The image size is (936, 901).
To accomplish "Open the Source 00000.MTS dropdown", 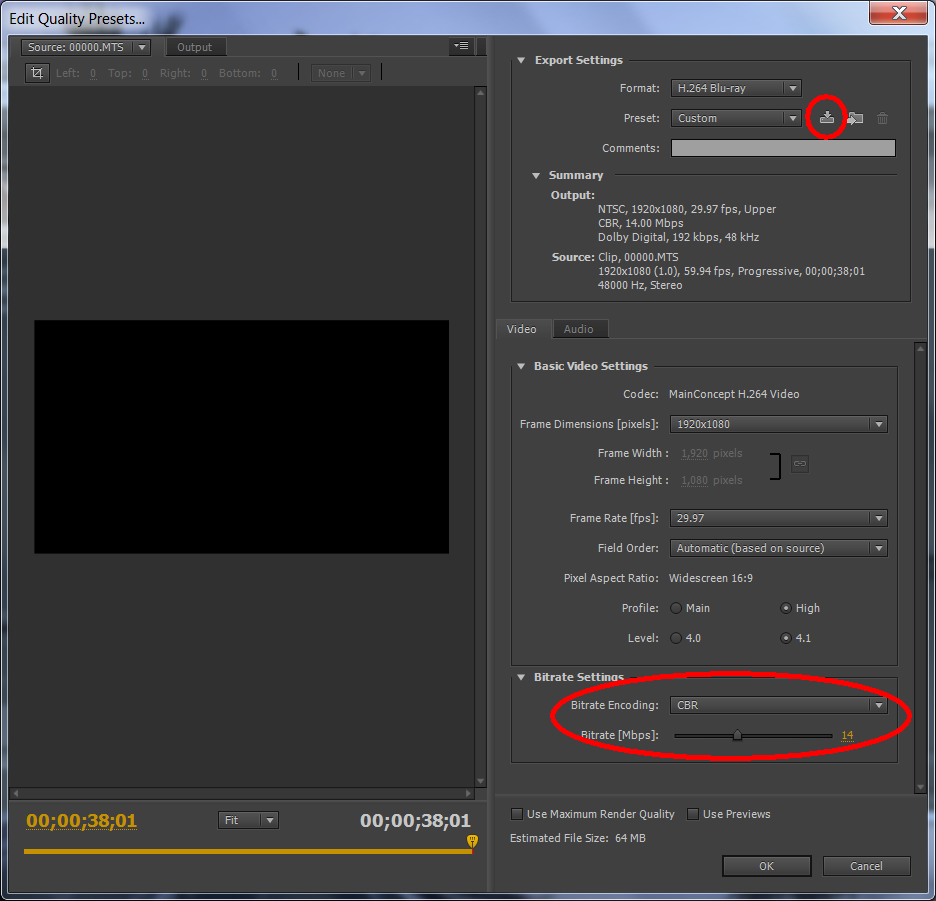I will coord(85,47).
